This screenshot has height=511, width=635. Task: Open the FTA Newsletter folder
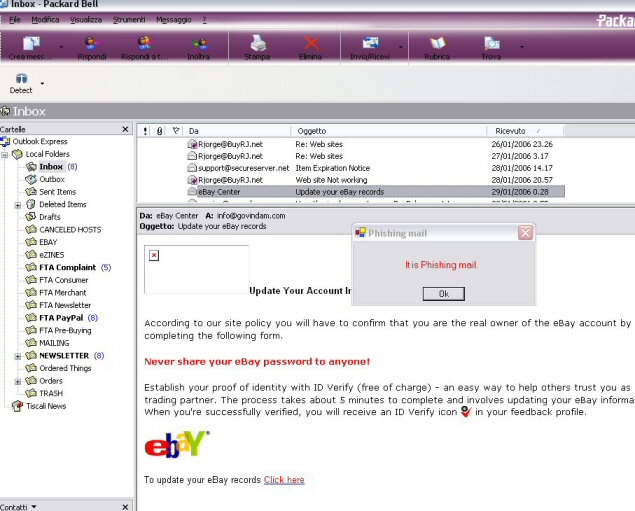pyautogui.click(x=65, y=305)
